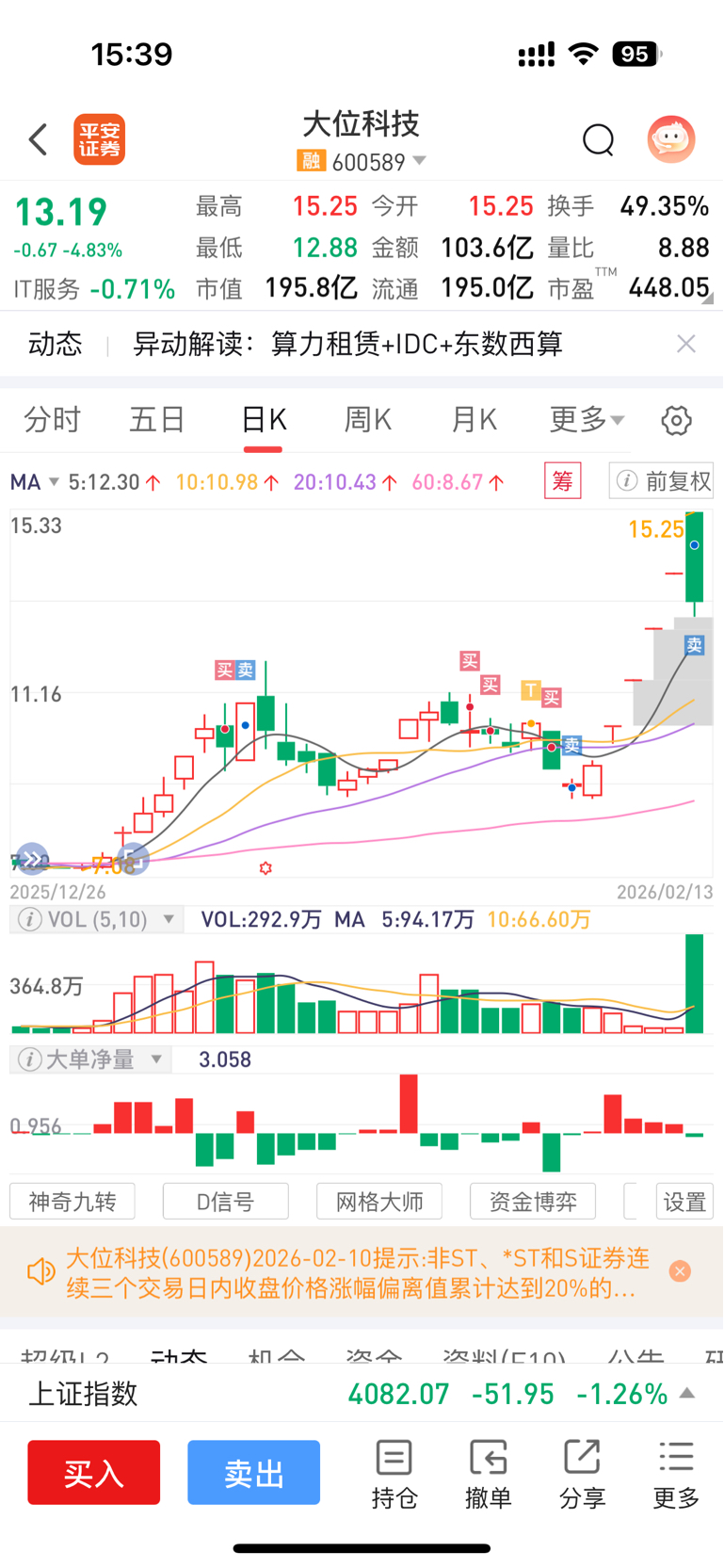Tap the current price 13.19
The width and height of the screenshot is (724, 1568).
61,212
